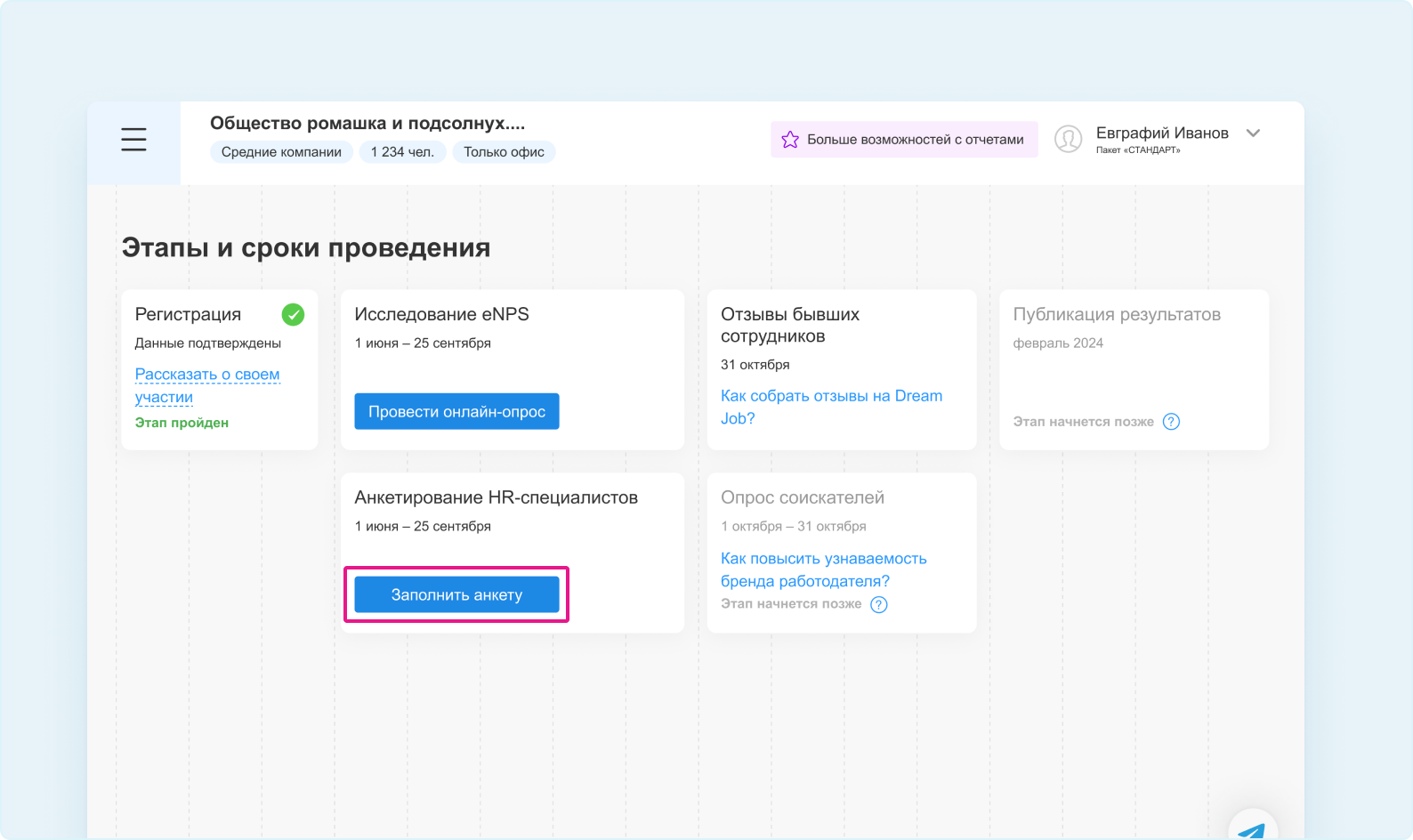
Task: Open Рассказать о своем участии link
Action: coord(207,385)
